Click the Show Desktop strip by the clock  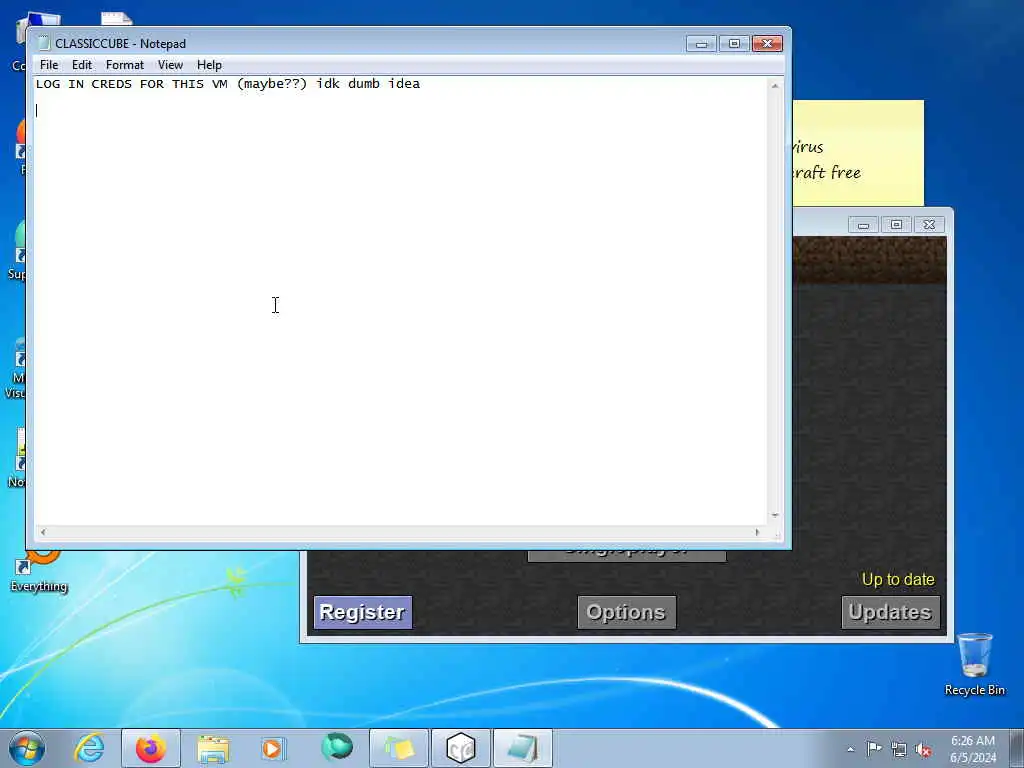(x=1016, y=748)
